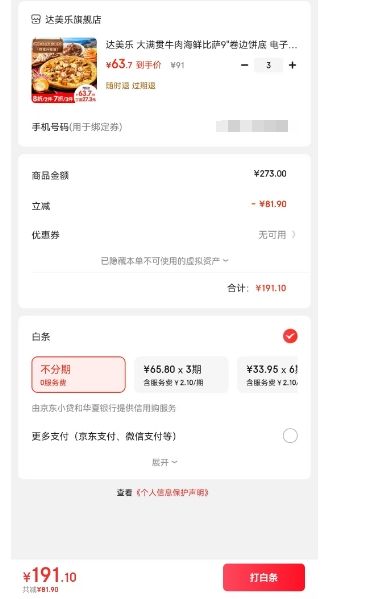Expand hidden virtual assets notice
Screen dimensions: 372x599
pyautogui.click(x=164, y=261)
